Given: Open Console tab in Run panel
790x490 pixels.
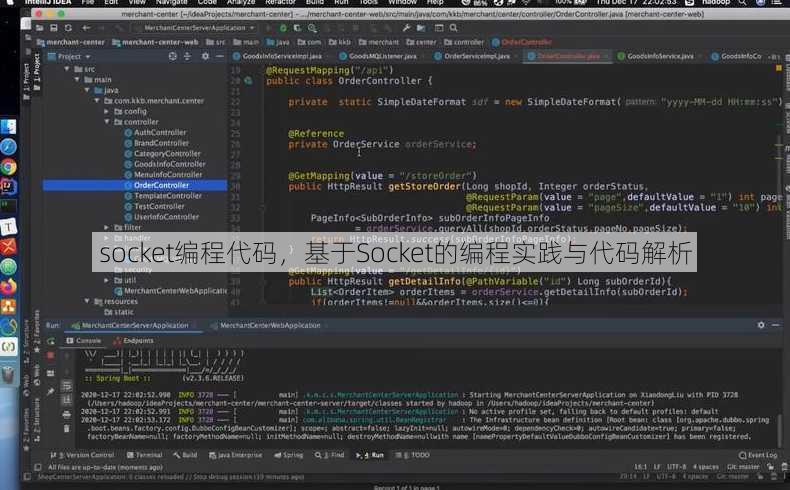Looking at the screenshot, I should point(84,341).
